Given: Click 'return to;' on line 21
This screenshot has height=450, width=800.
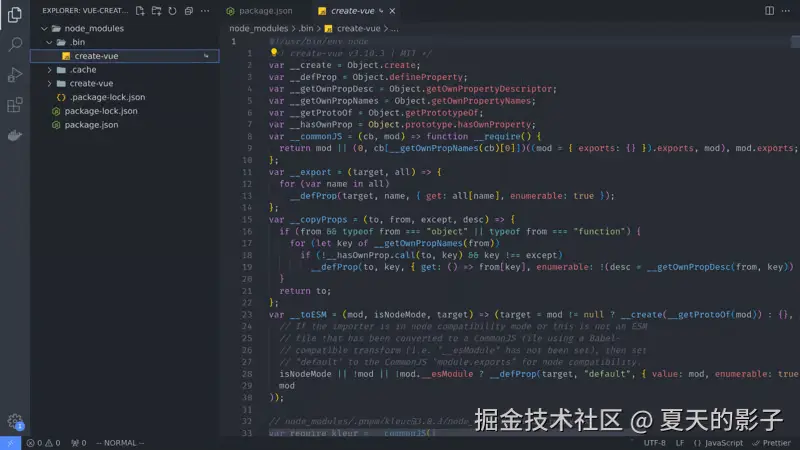Looking at the screenshot, I should 305,291.
